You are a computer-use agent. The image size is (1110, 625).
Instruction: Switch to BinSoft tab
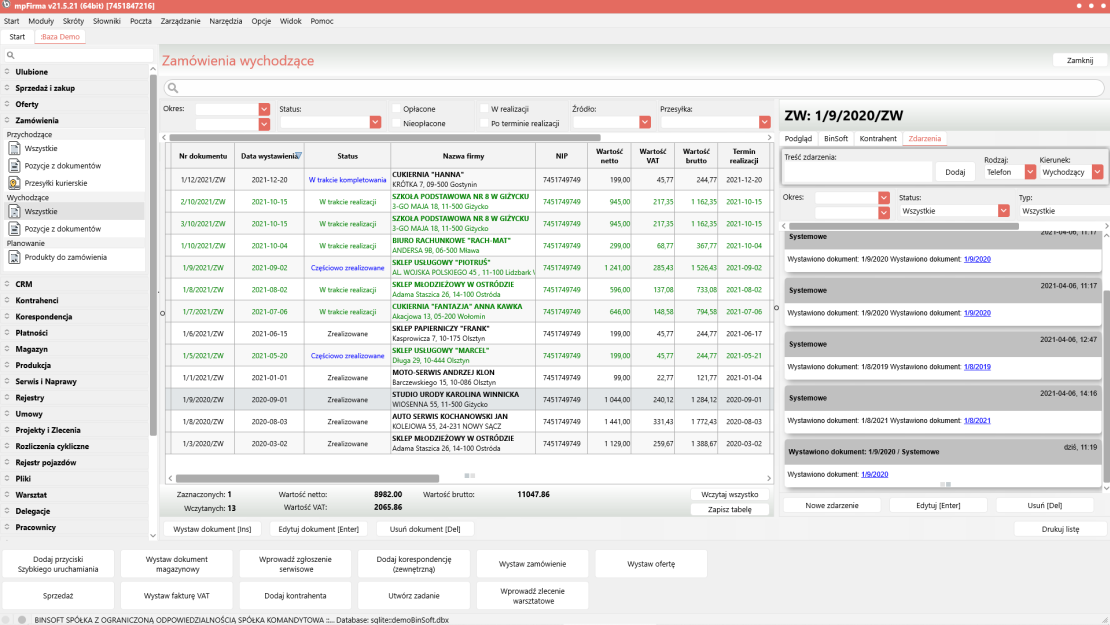[835, 139]
